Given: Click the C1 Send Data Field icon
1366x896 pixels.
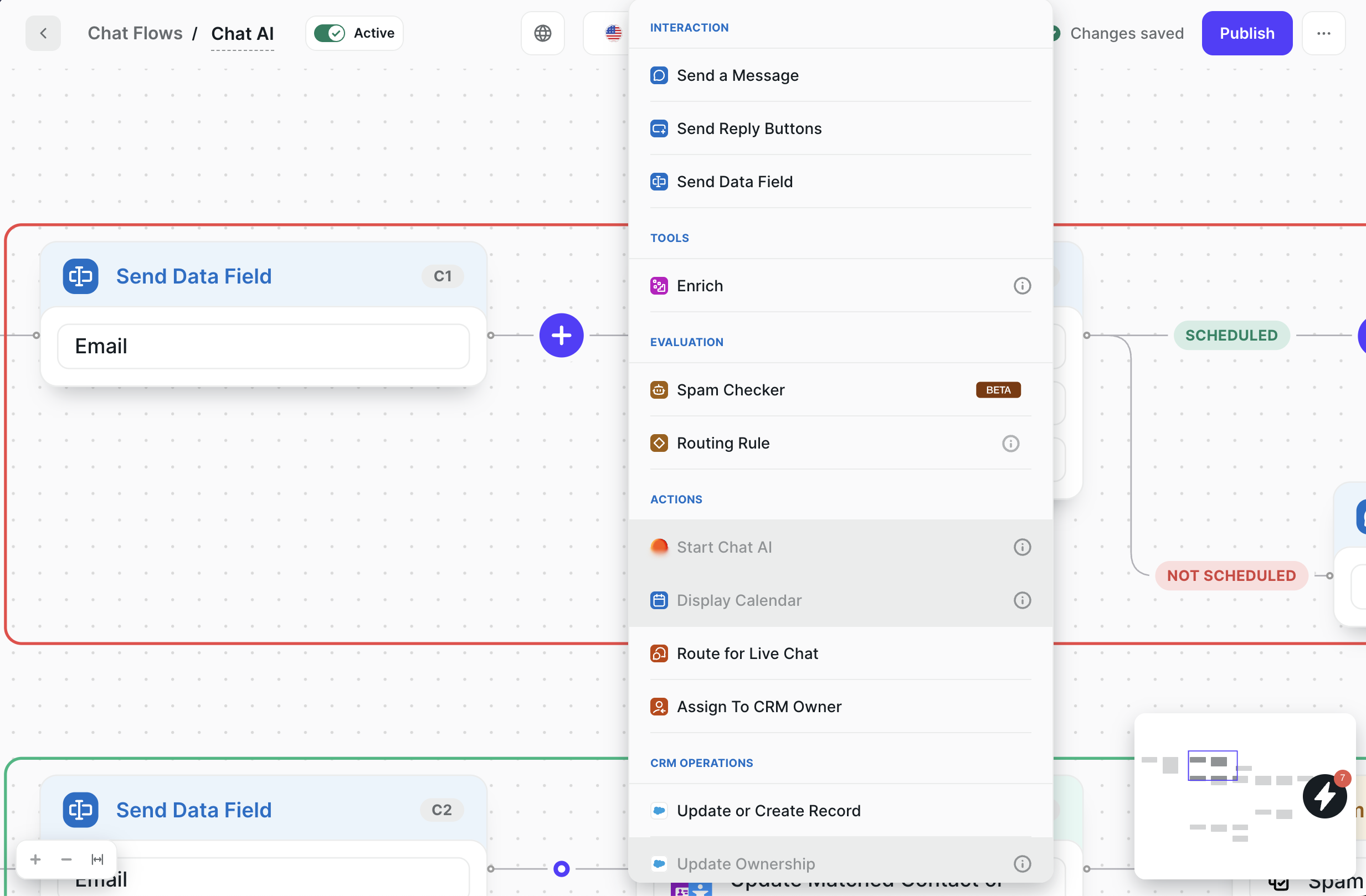Looking at the screenshot, I should (x=80, y=276).
